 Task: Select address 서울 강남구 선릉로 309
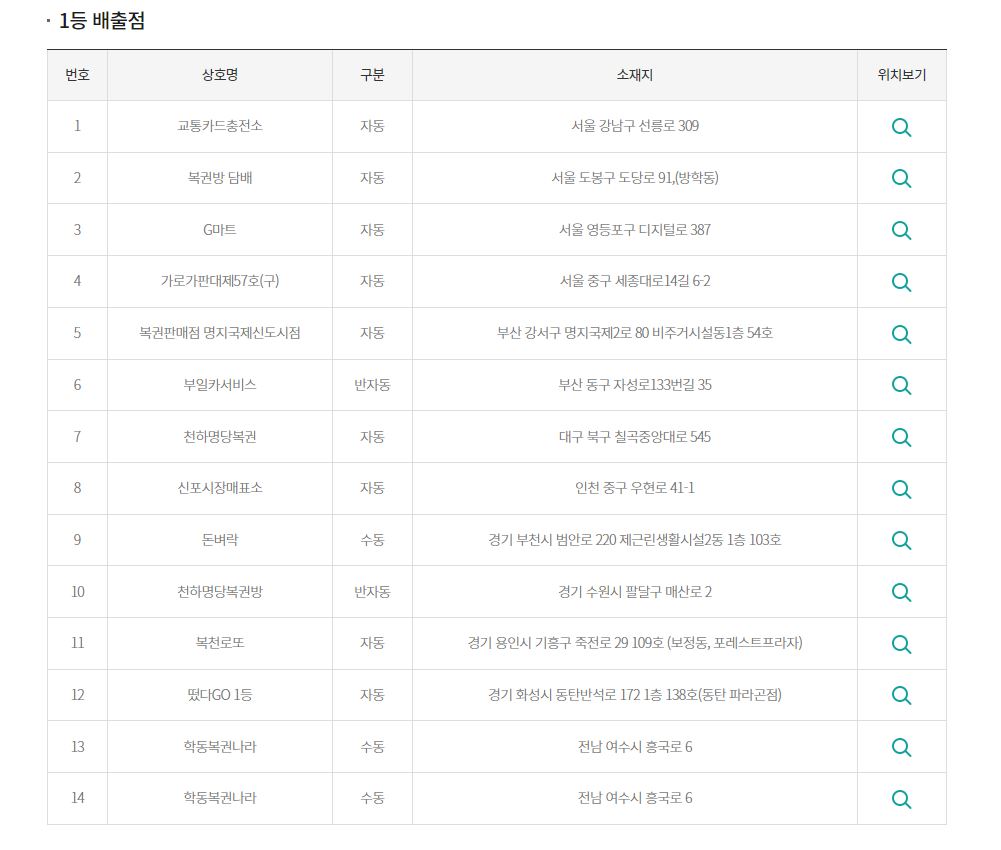click(x=635, y=126)
